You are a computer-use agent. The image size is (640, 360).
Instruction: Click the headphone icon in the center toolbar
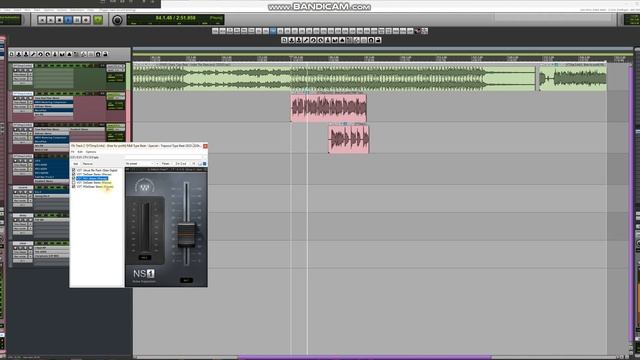[x=371, y=40]
